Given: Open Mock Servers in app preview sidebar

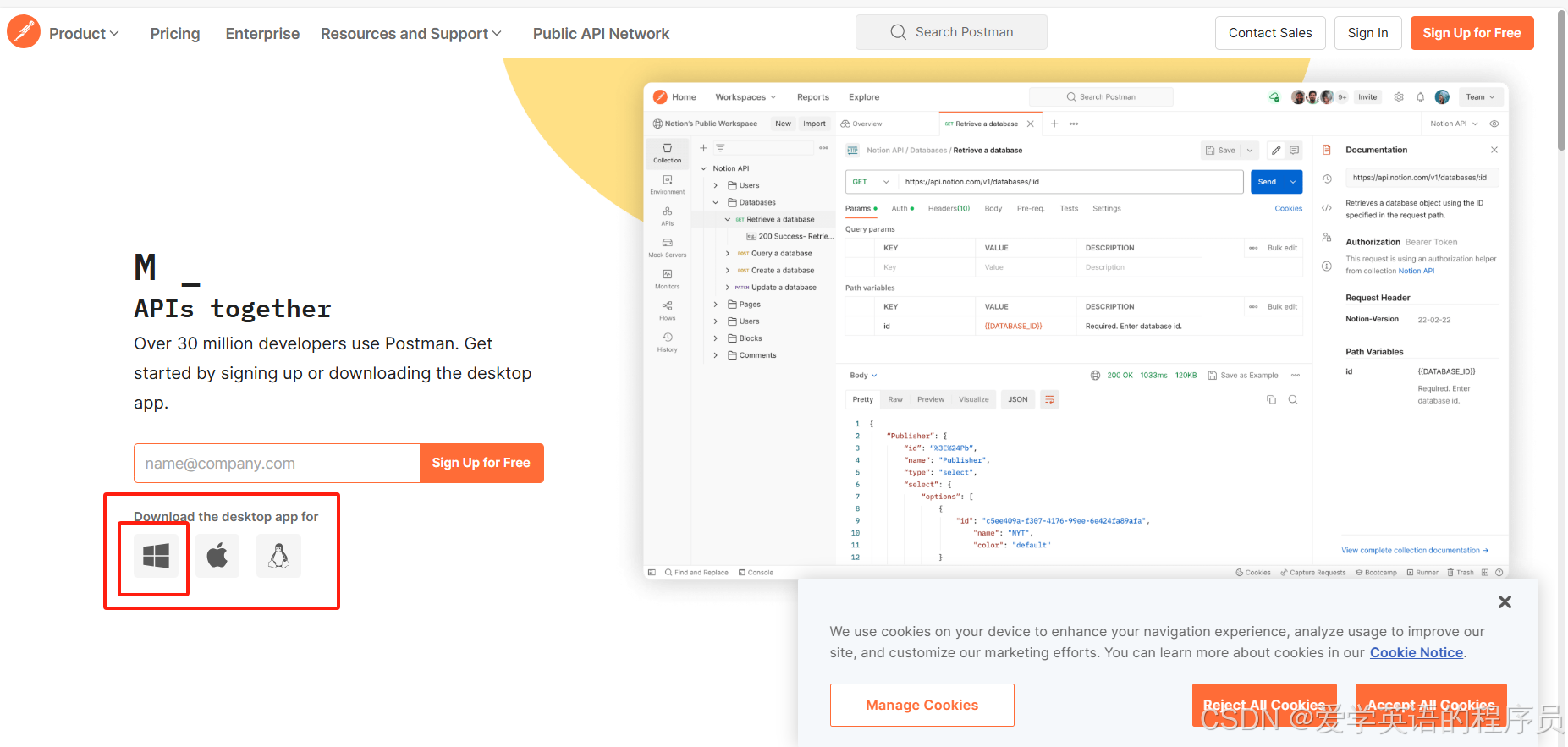Looking at the screenshot, I should click(x=668, y=247).
